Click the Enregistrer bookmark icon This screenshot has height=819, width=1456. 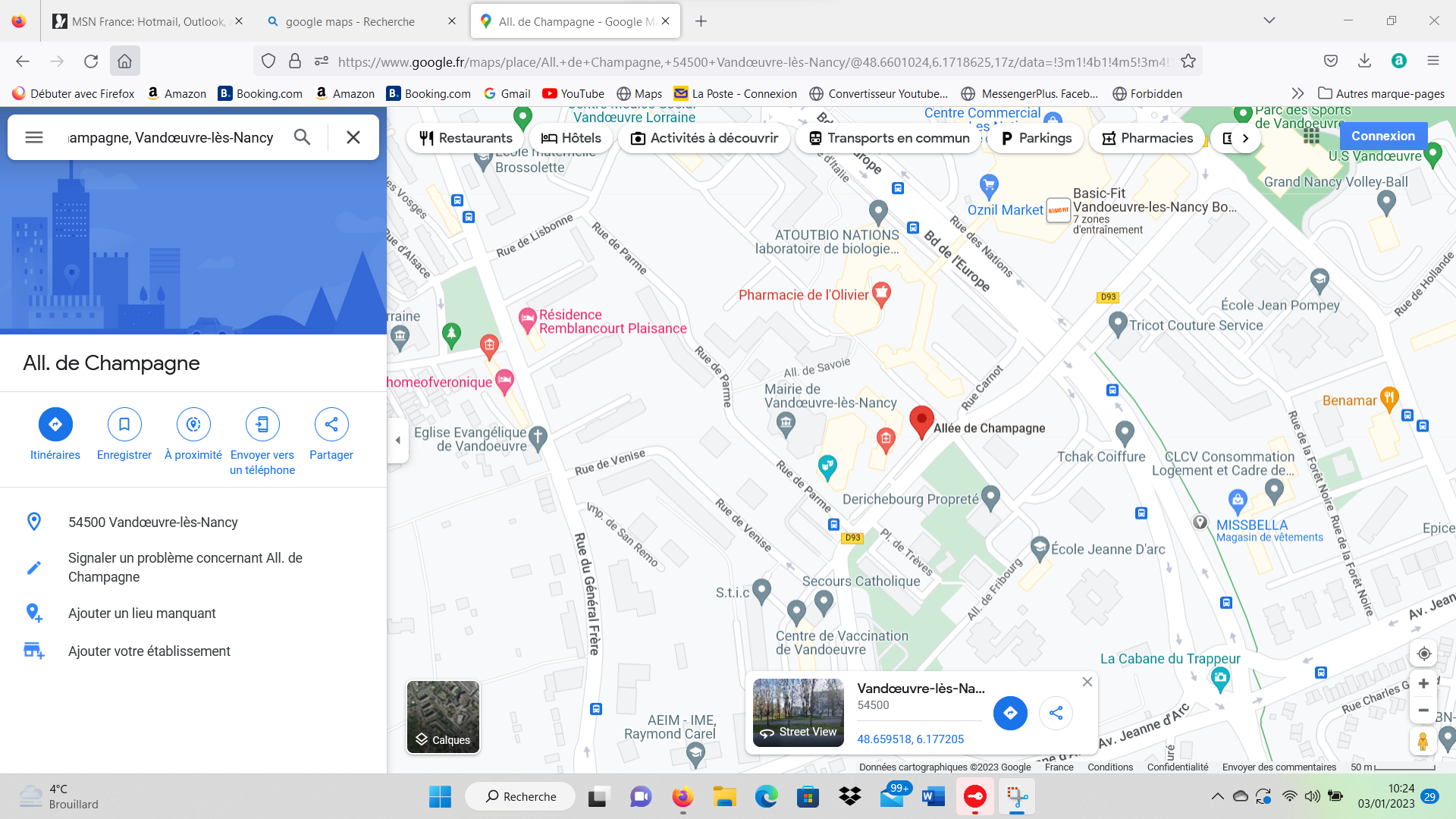(124, 424)
